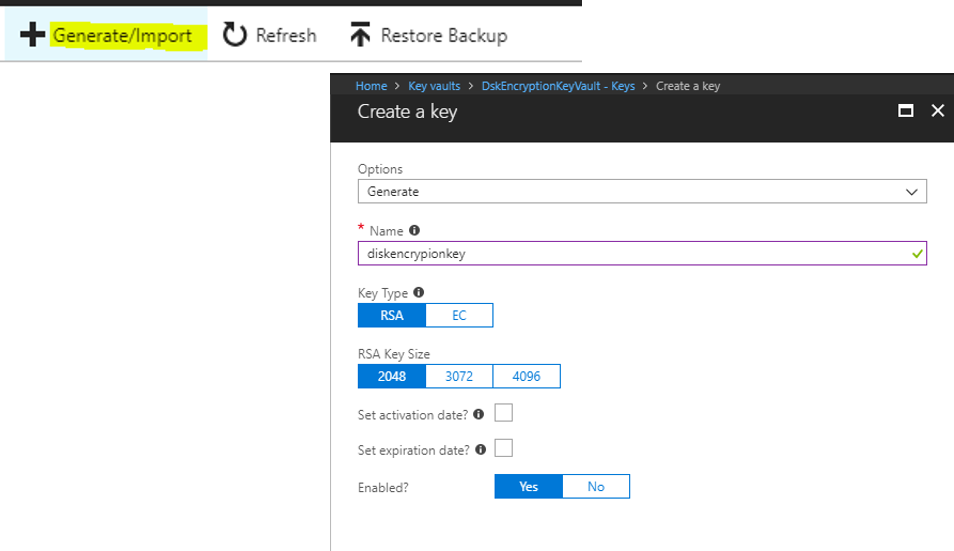
Task: Open Key vaults breadcrumb link
Action: [x=434, y=86]
